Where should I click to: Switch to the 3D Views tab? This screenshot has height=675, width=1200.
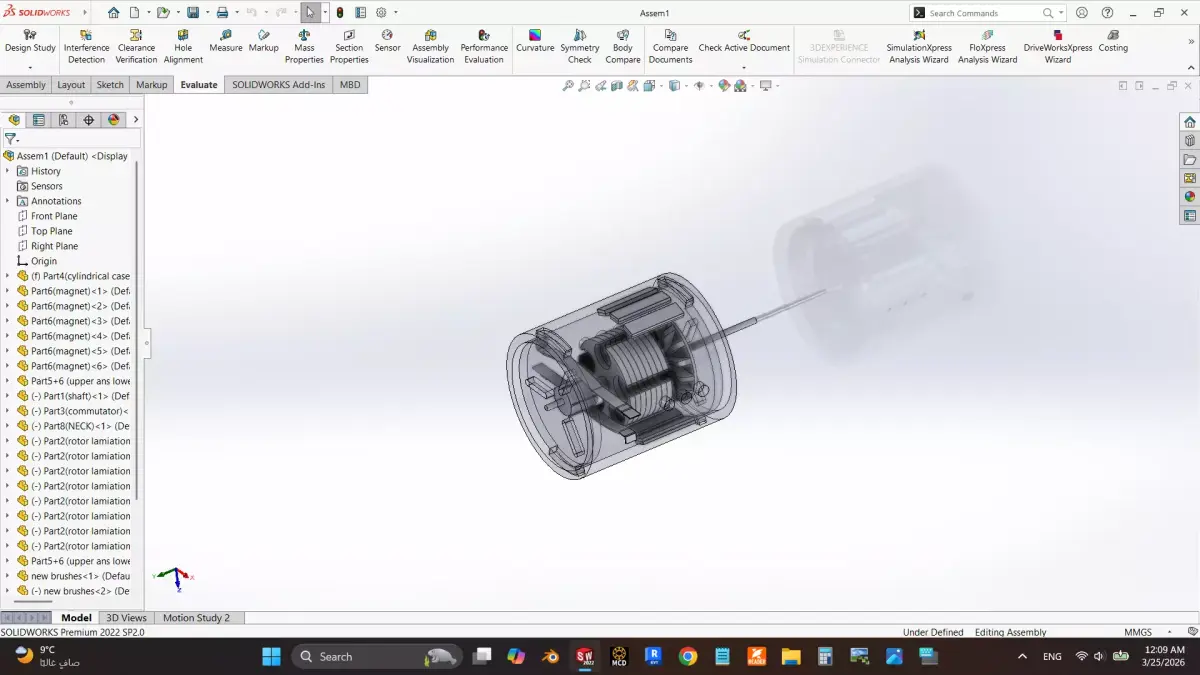click(126, 618)
